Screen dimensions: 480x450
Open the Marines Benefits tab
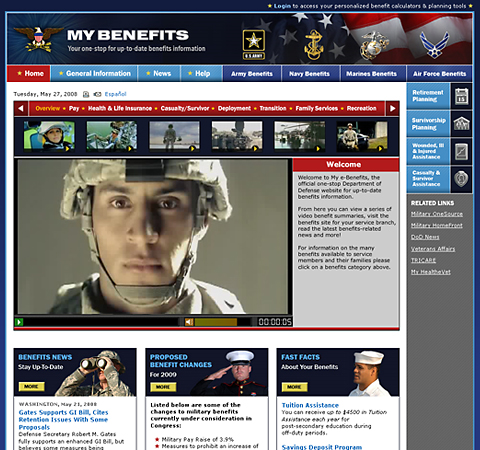point(372,74)
